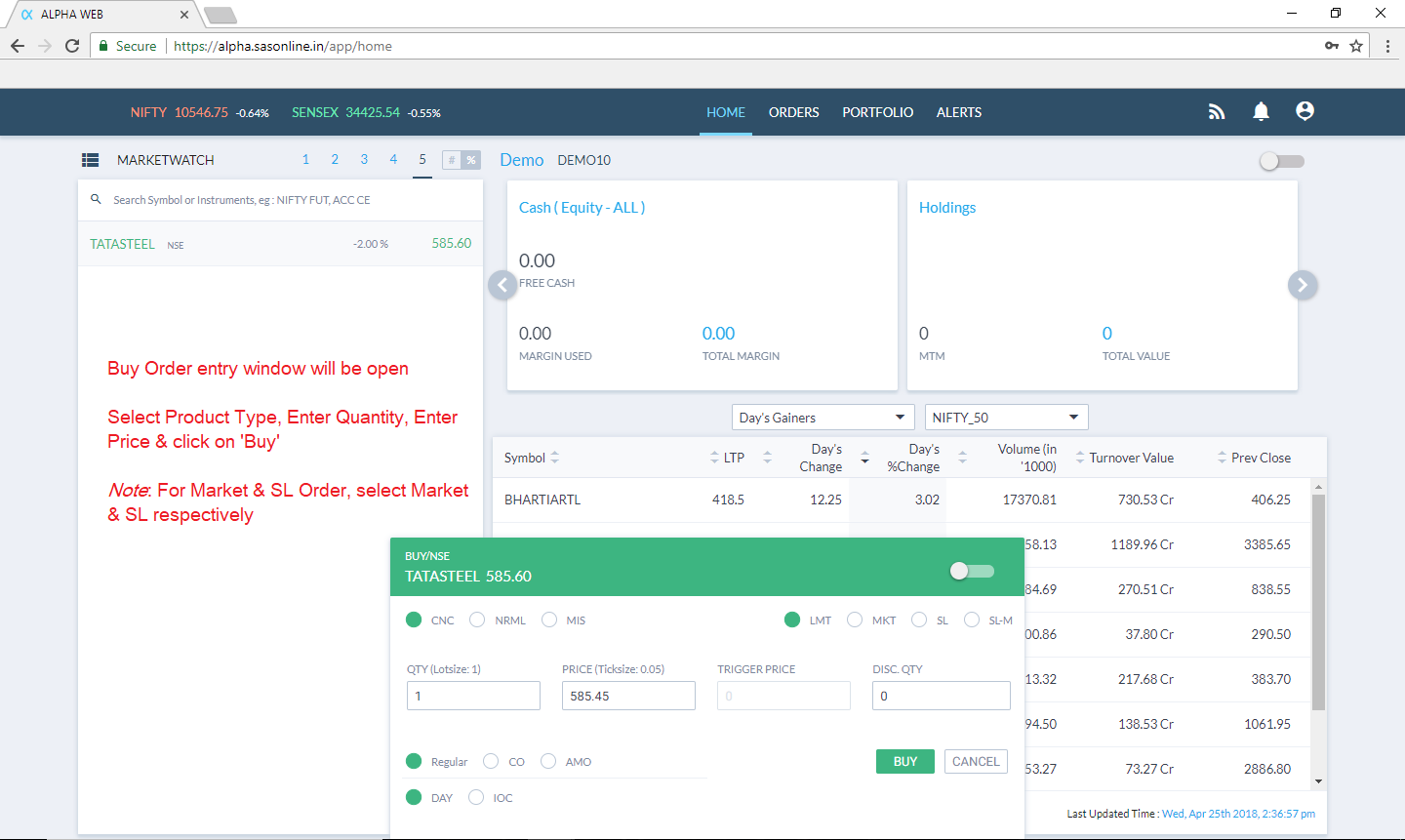Switch Marketwatch change display to % percent
The height and width of the screenshot is (840, 1405).
click(471, 160)
